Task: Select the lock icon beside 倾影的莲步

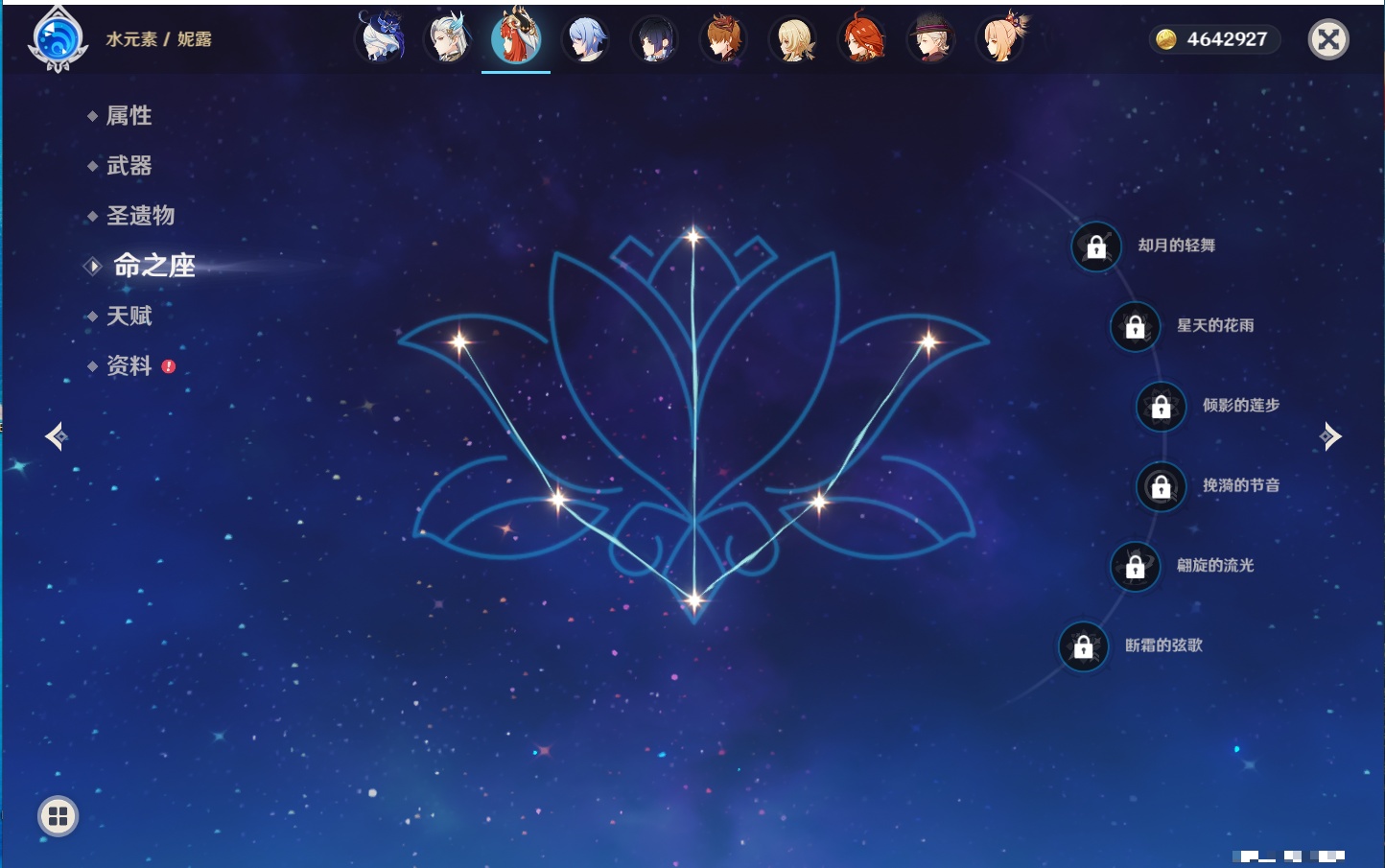Action: point(1162,406)
